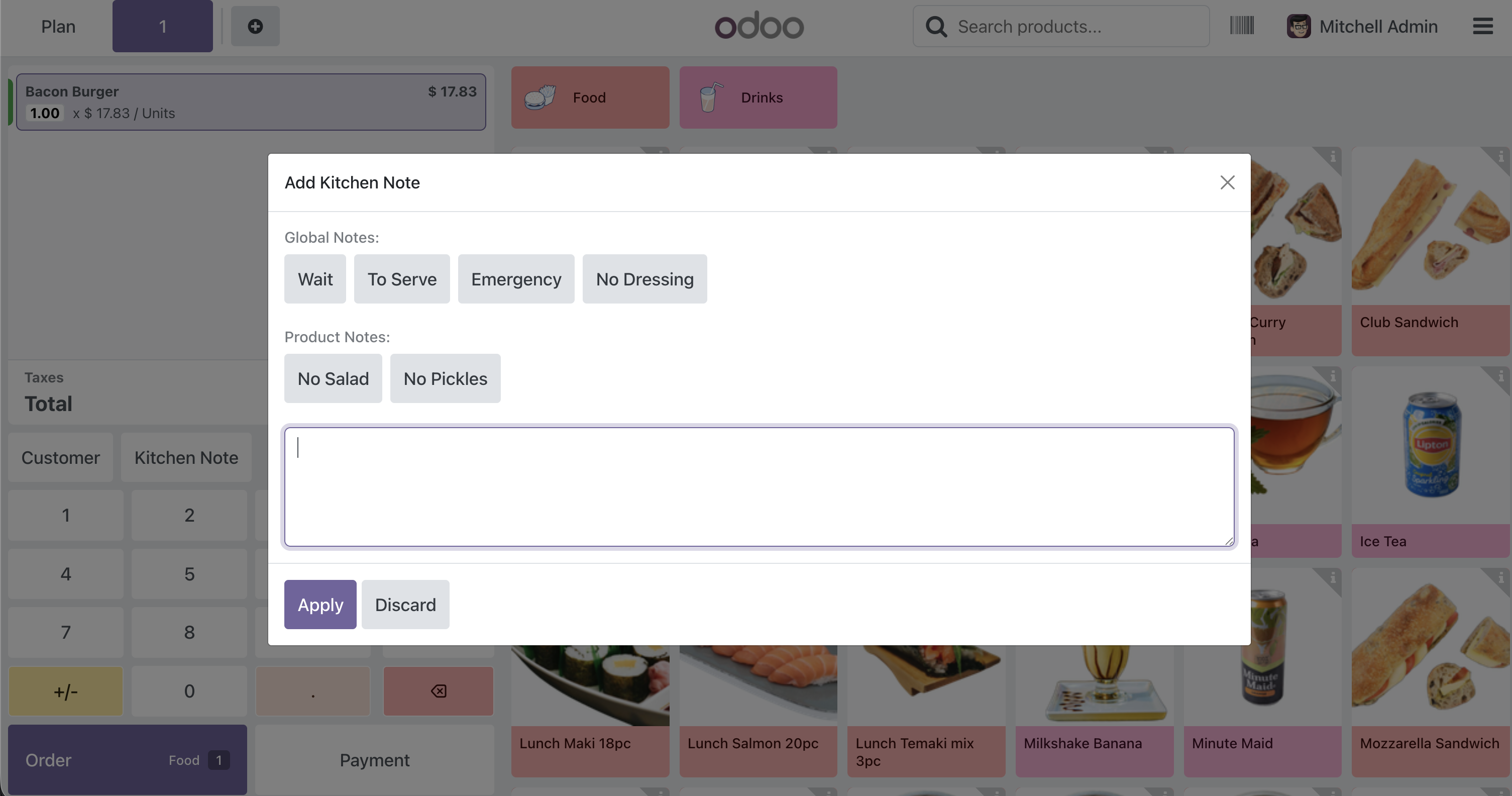Open the Payment screen
Viewport: 1512px width, 796px height.
coord(374,760)
